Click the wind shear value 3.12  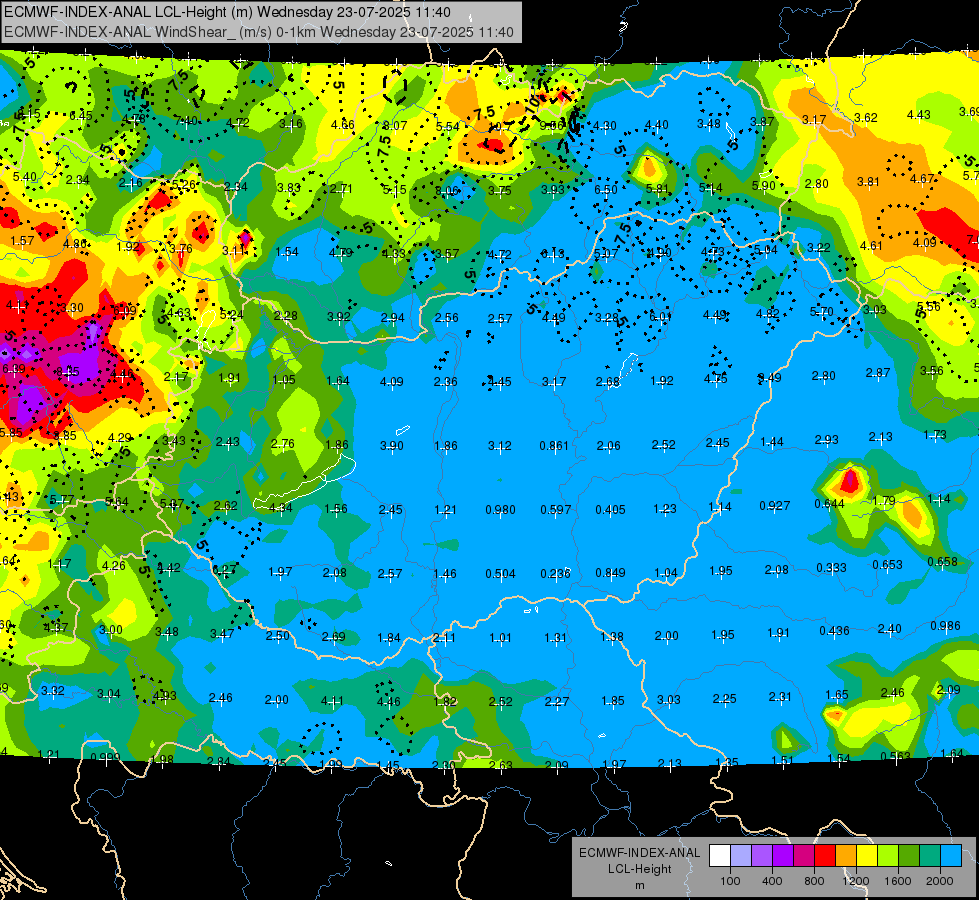tap(499, 445)
